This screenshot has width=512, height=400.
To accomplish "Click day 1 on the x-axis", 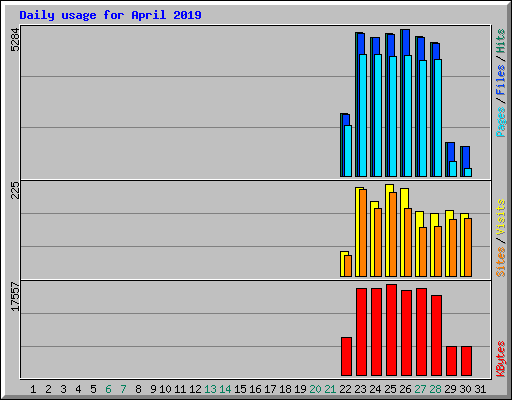I will [33, 389].
